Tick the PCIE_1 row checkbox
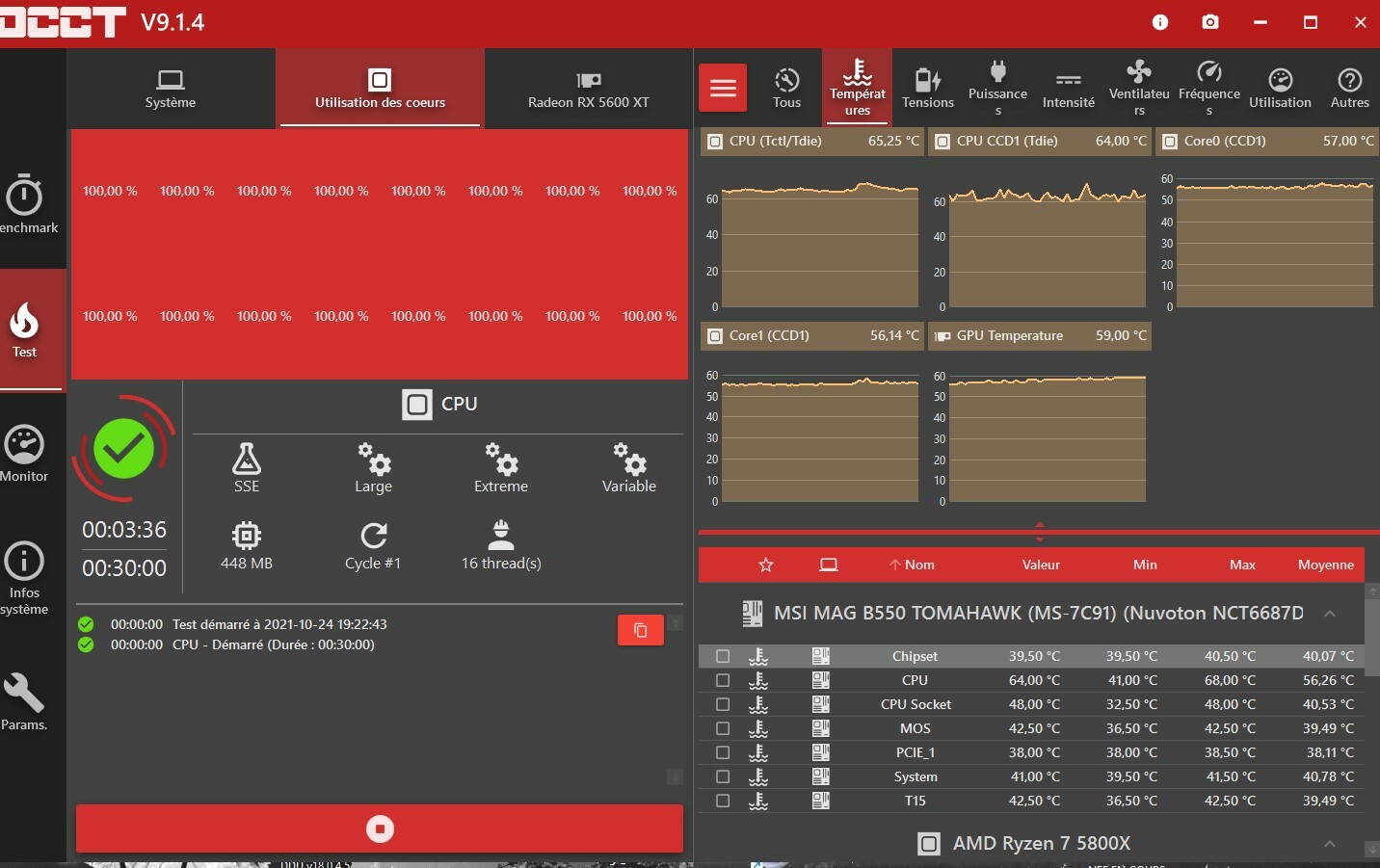Image resolution: width=1380 pixels, height=868 pixels. (x=723, y=752)
